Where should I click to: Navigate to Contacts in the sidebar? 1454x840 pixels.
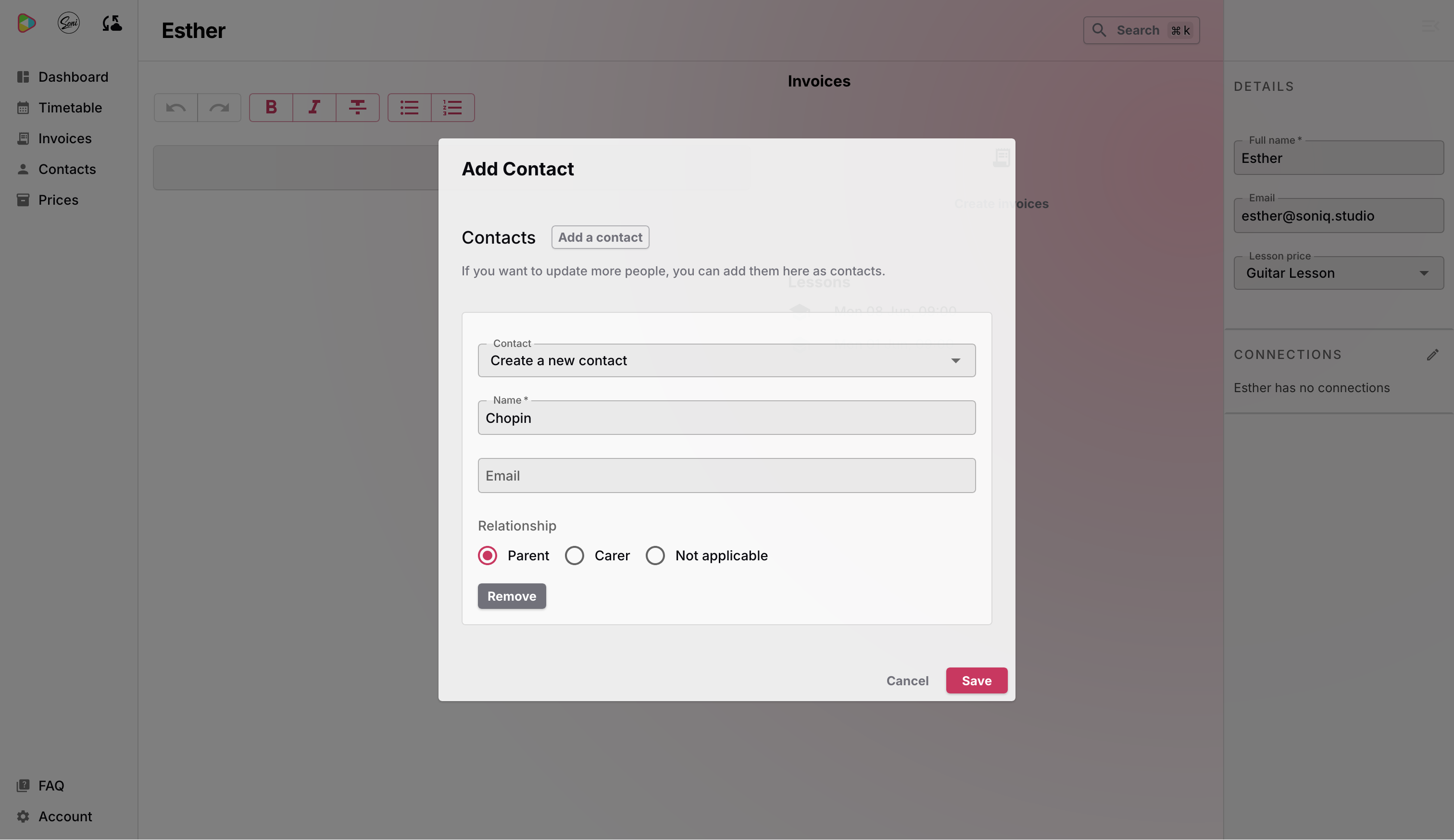(x=67, y=169)
